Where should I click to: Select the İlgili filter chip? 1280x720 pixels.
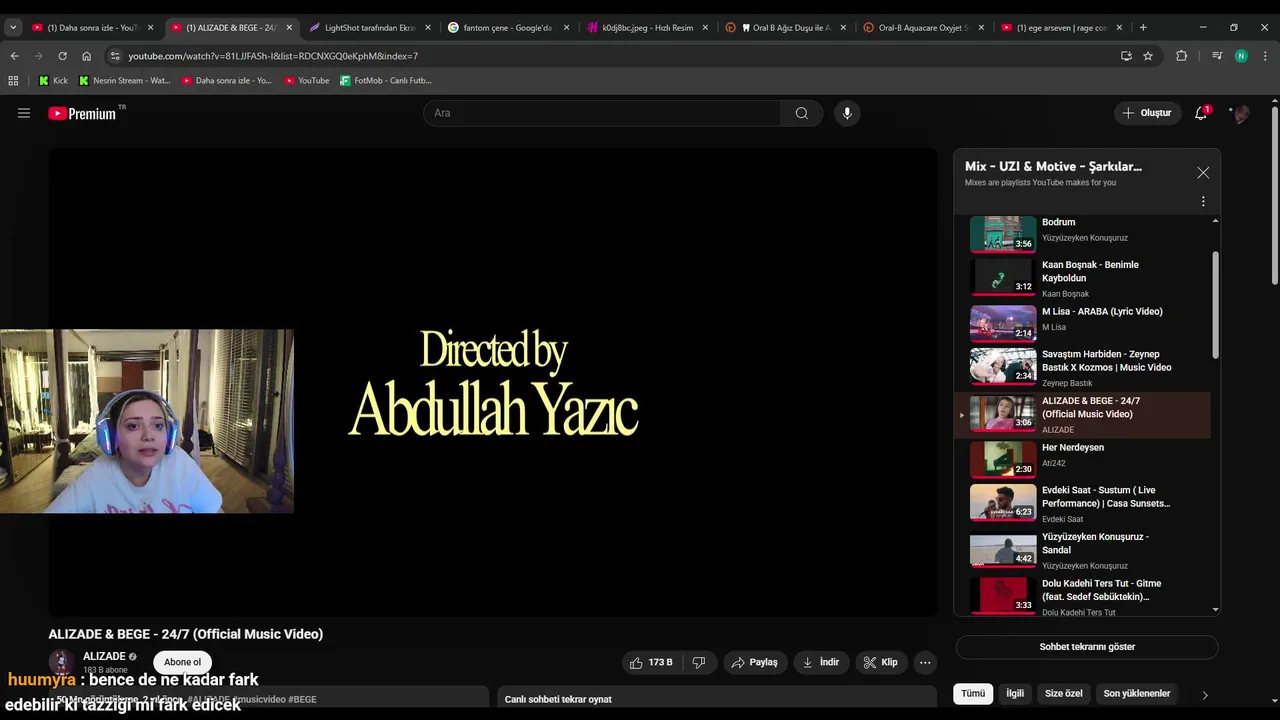[x=1015, y=693]
